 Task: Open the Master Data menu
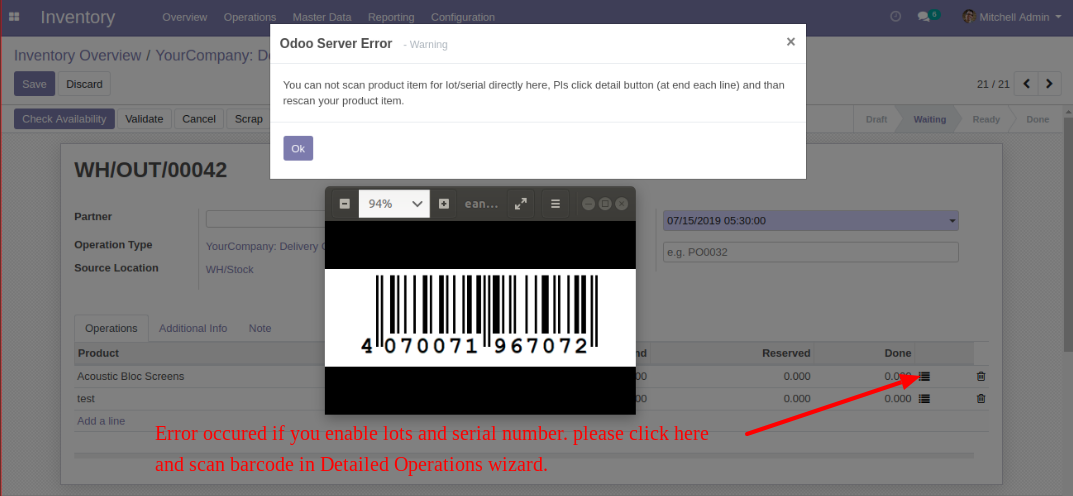tap(322, 17)
